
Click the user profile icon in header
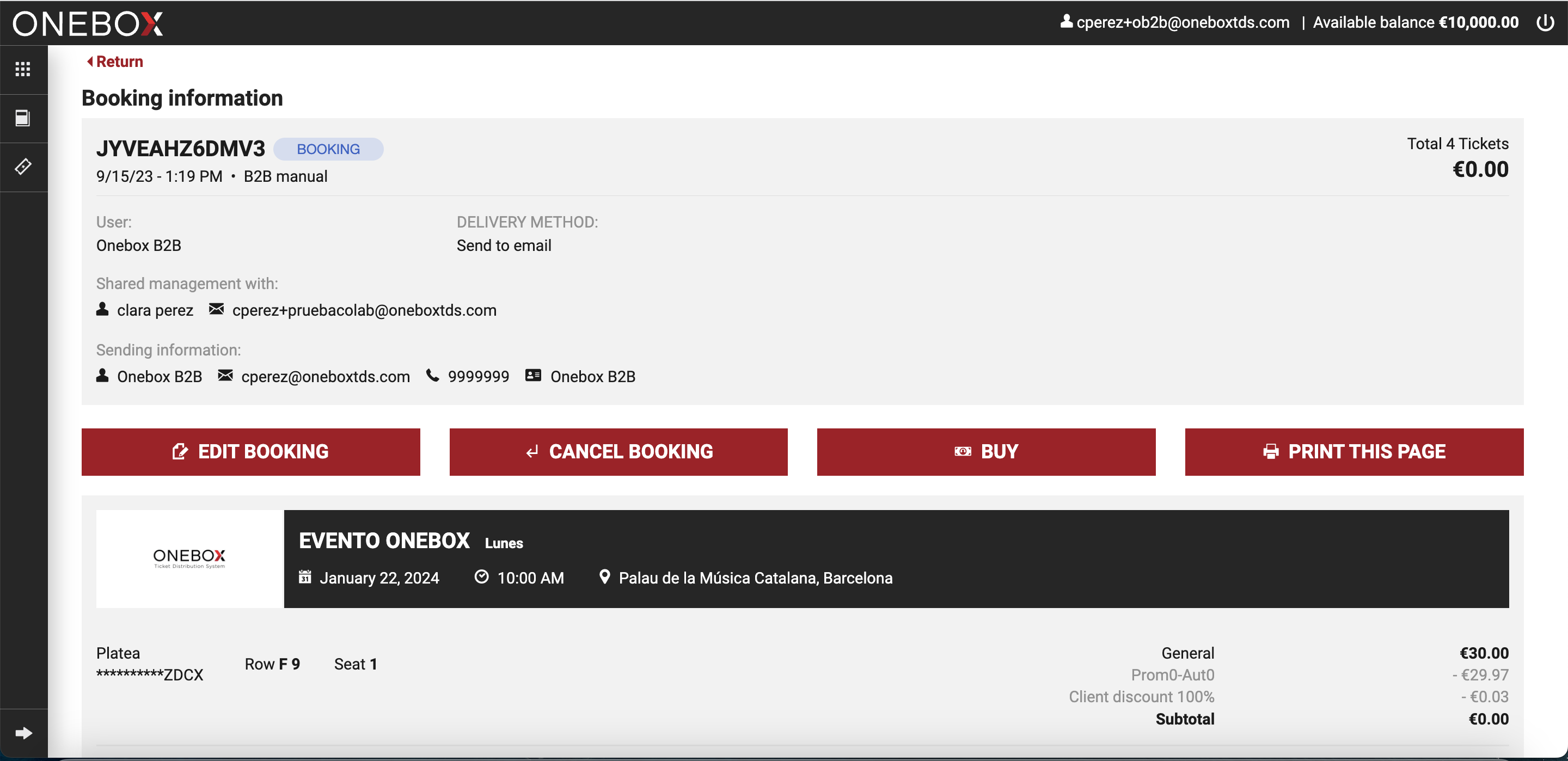(1066, 21)
